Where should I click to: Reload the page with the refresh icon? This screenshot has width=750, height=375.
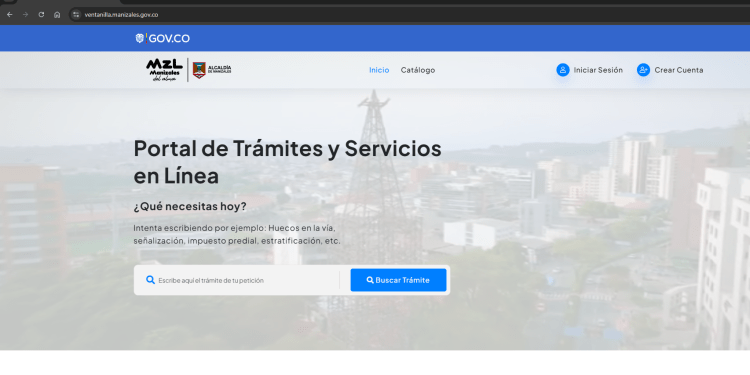coord(41,15)
